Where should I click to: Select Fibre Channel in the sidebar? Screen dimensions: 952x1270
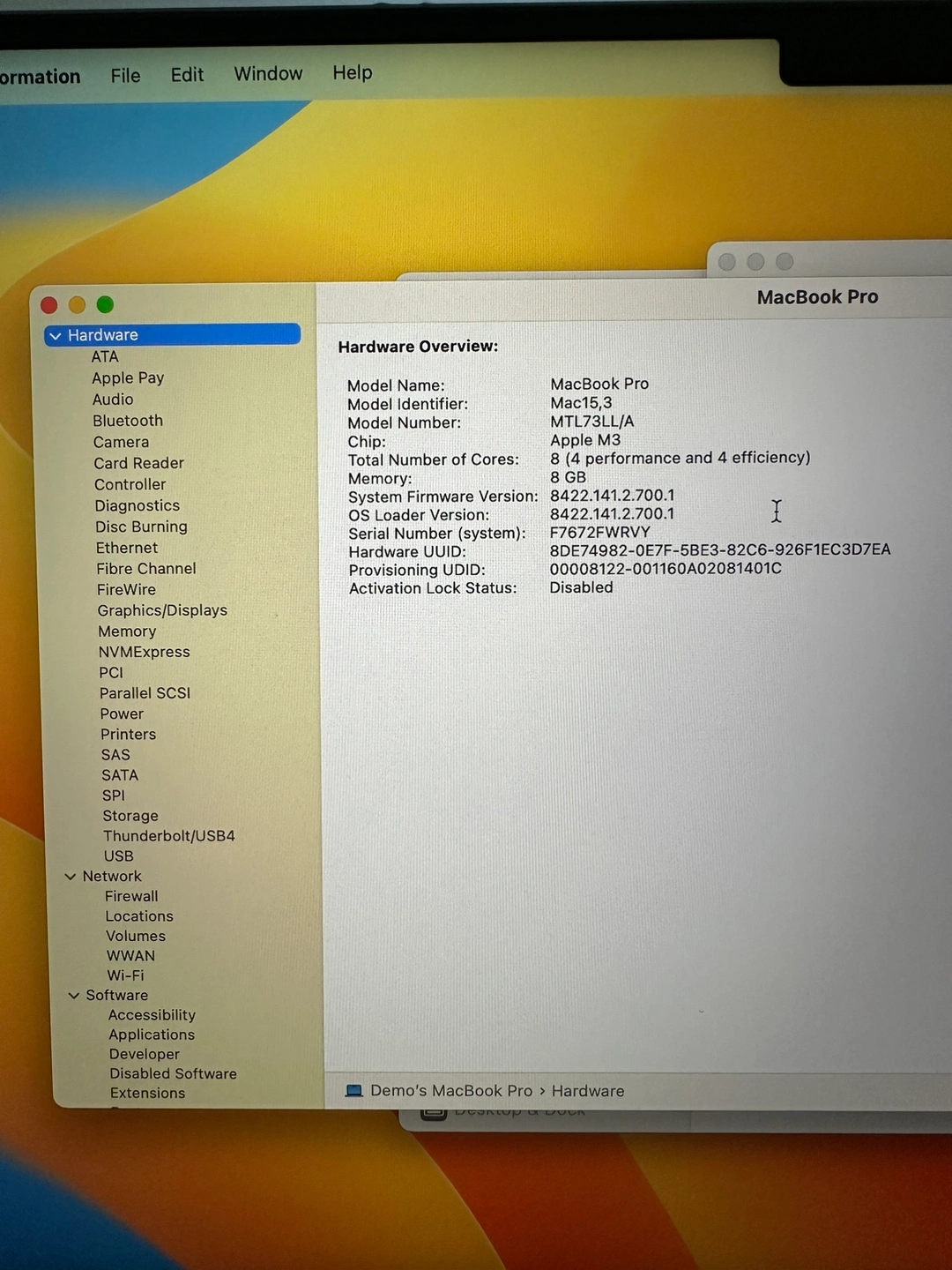click(146, 569)
